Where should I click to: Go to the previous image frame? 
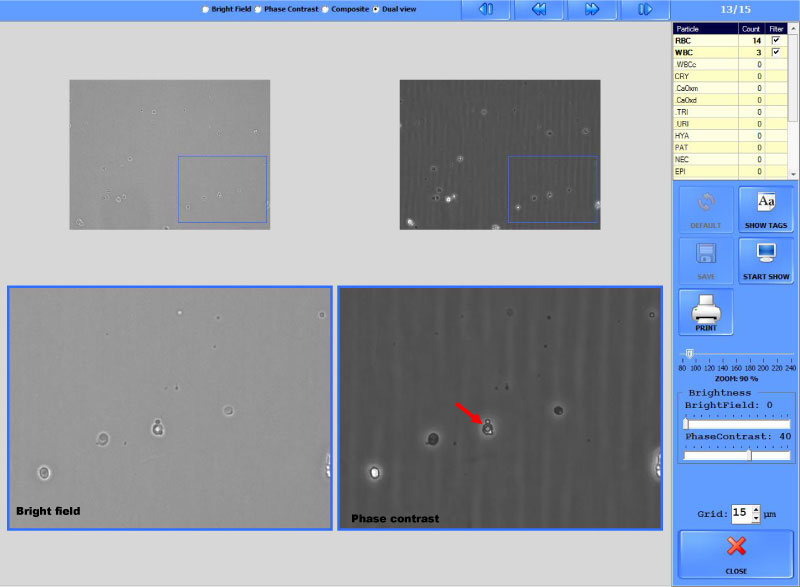[x=538, y=9]
